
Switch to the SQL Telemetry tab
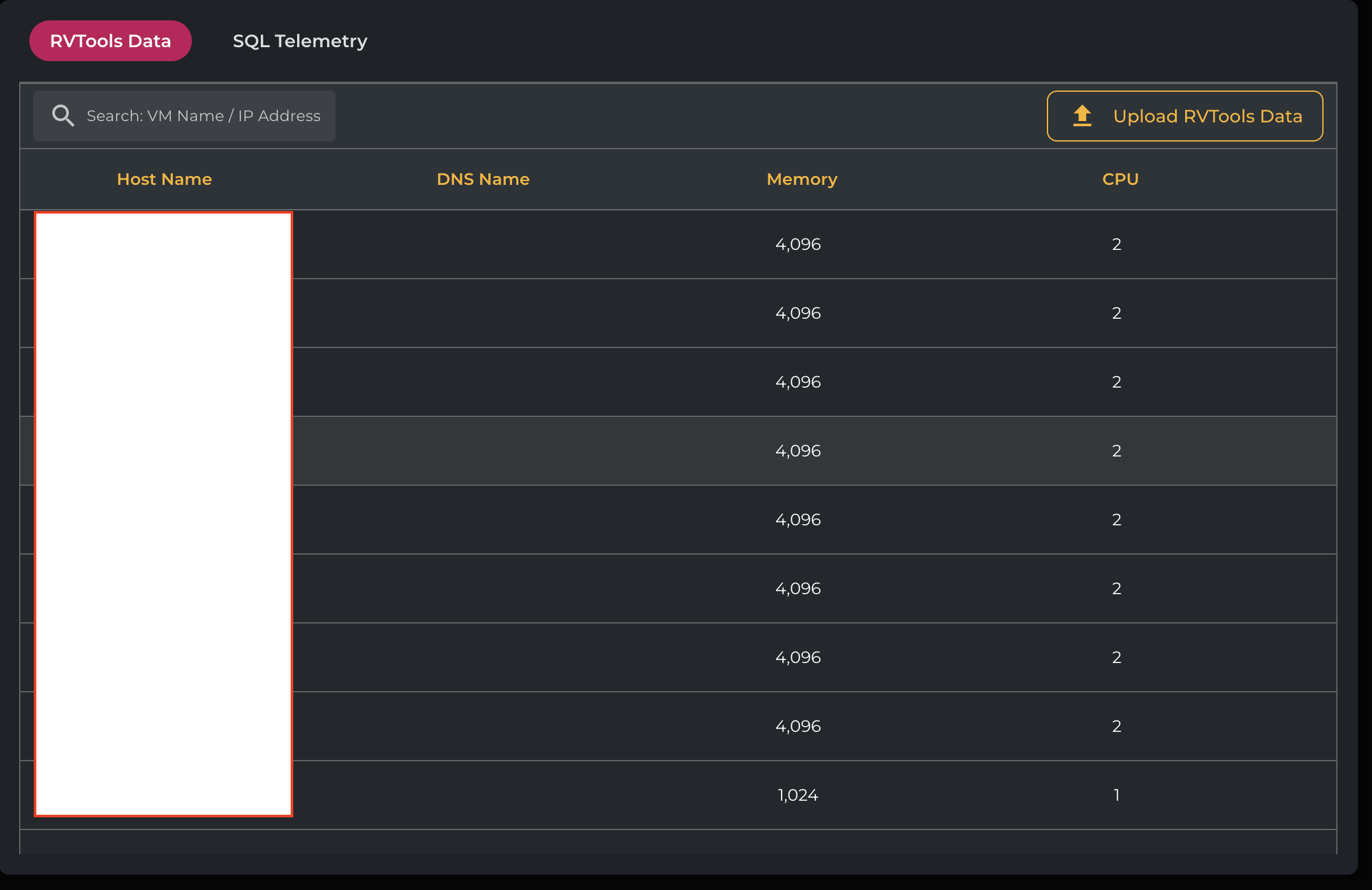tap(300, 41)
